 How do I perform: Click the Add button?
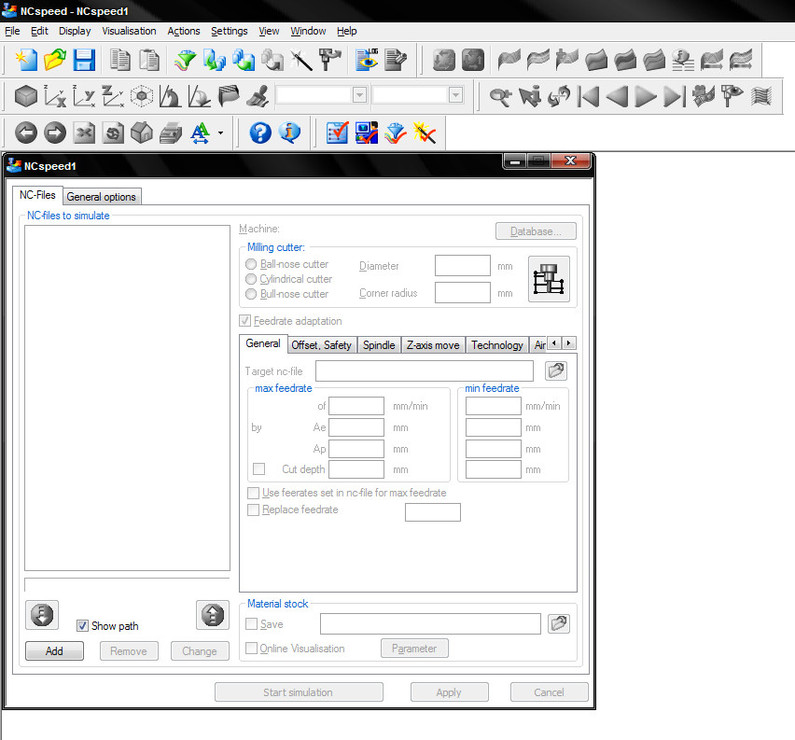54,651
